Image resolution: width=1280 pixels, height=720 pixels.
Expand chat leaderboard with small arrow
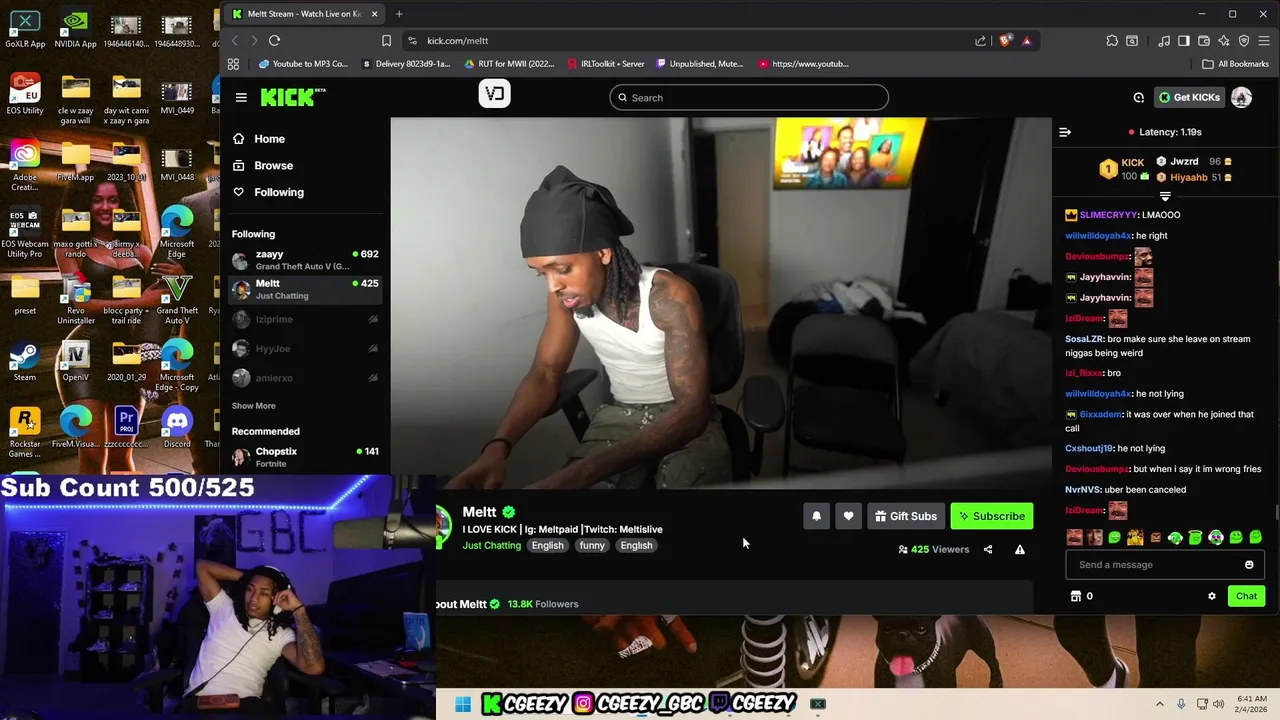tap(1165, 197)
